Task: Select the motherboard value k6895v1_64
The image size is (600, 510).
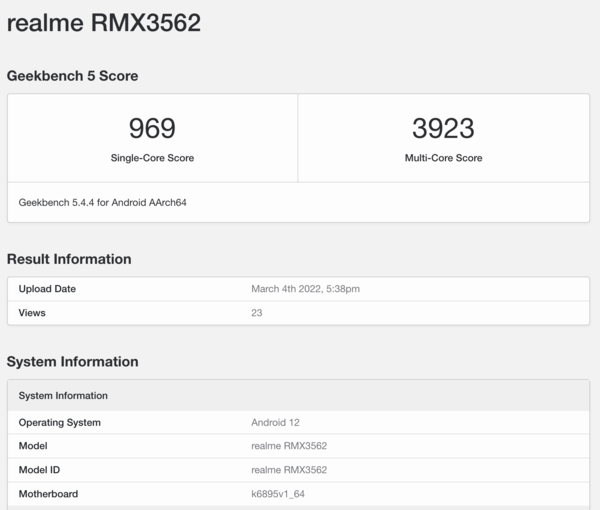Action: coord(278,494)
